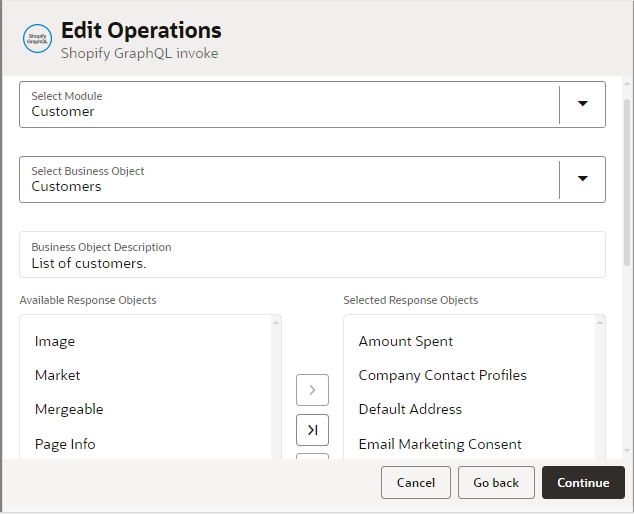The image size is (634, 514).
Task: Open the Select Module dropdown arrow
Action: pos(582,104)
